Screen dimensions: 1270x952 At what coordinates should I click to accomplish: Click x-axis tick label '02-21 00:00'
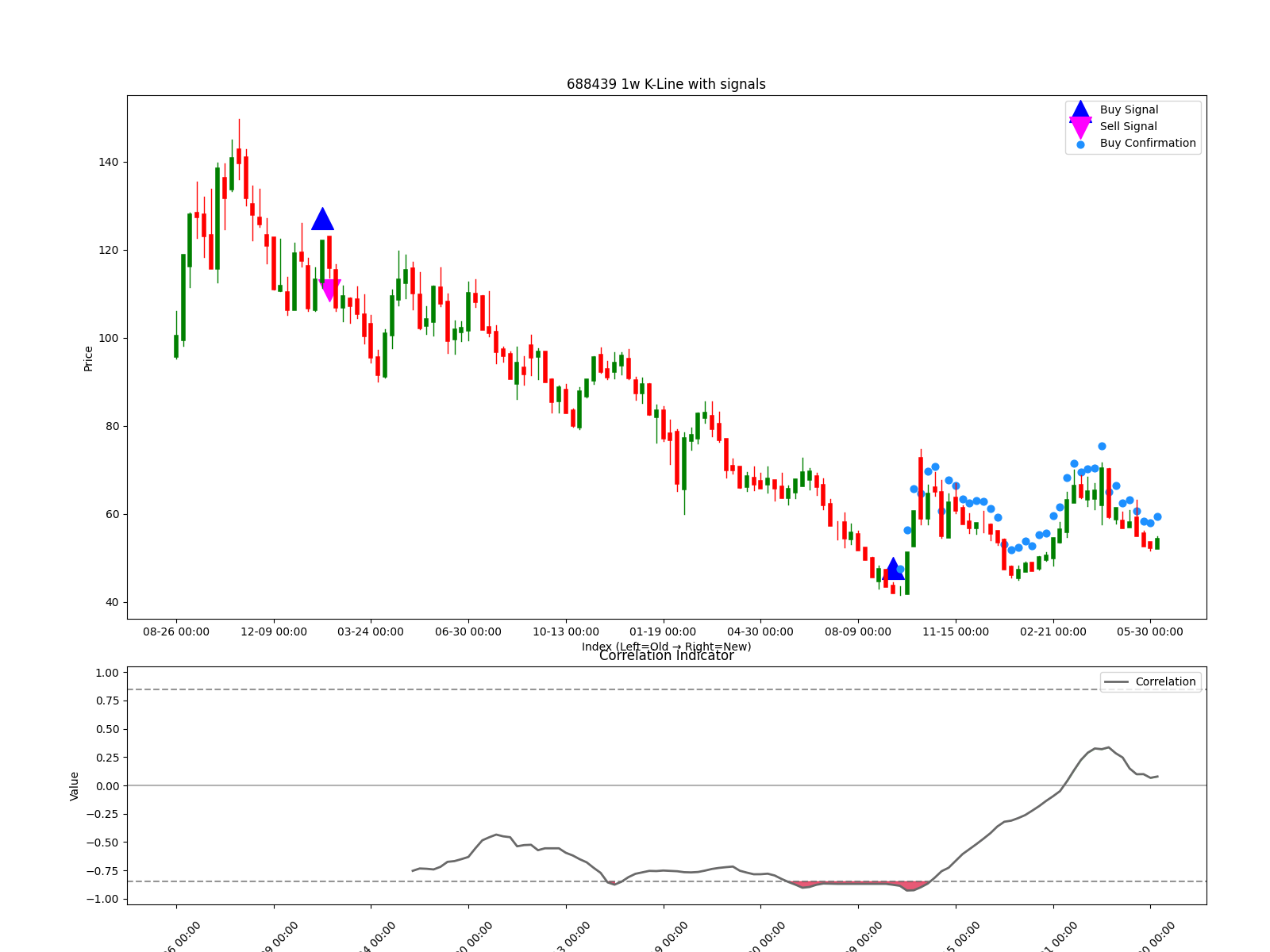[x=1053, y=631]
